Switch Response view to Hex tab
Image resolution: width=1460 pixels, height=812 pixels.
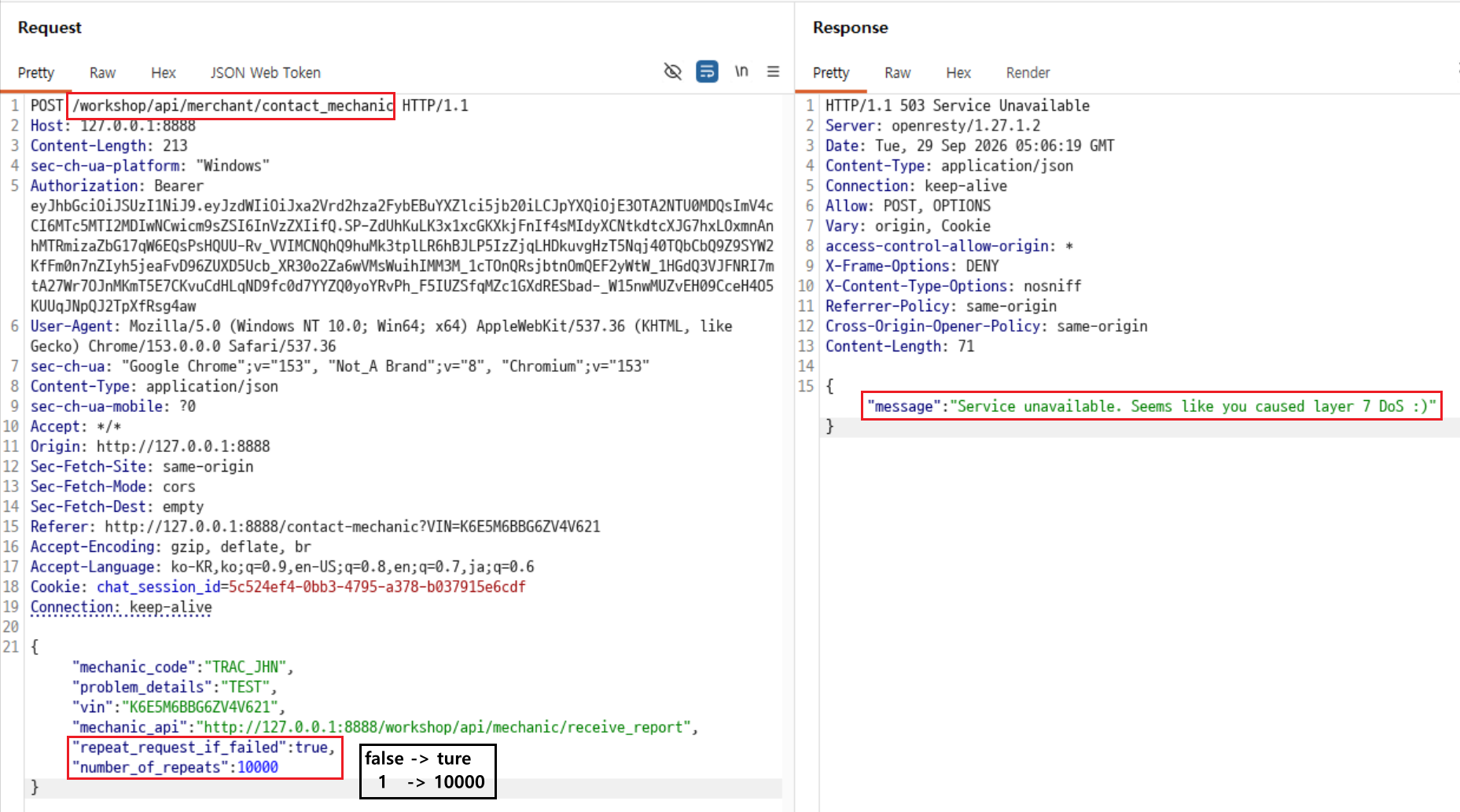[958, 72]
